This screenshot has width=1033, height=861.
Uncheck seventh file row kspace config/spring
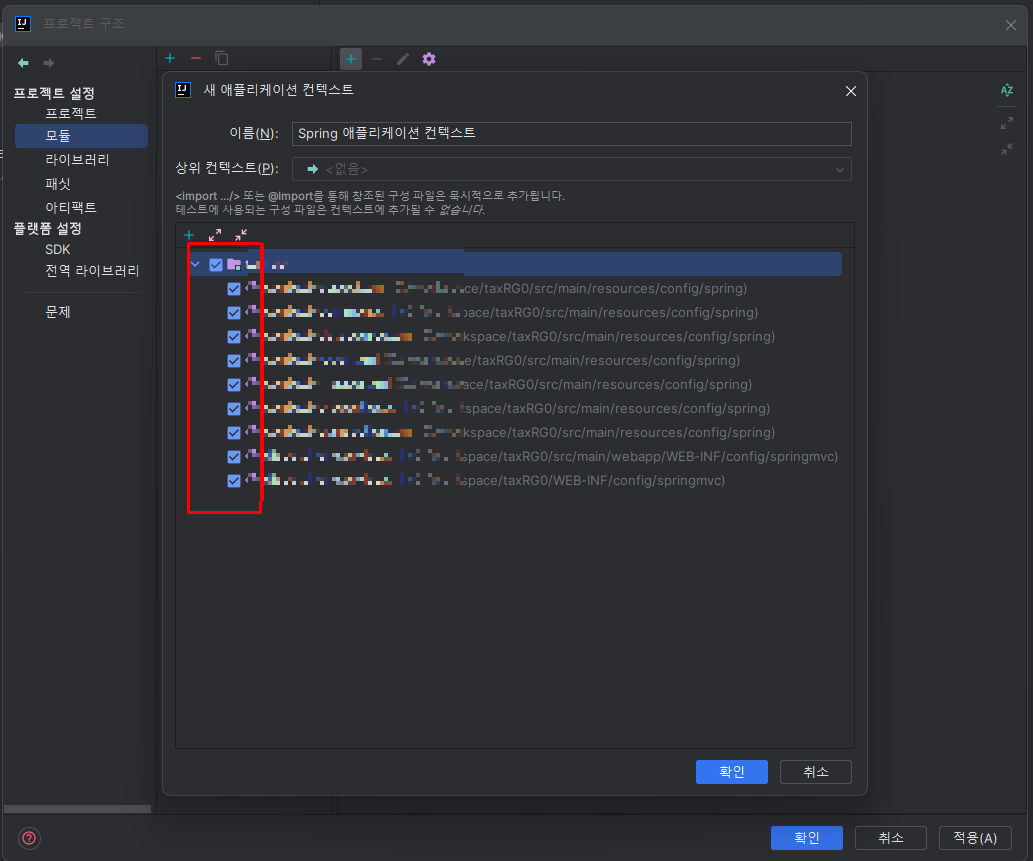pyautogui.click(x=234, y=433)
